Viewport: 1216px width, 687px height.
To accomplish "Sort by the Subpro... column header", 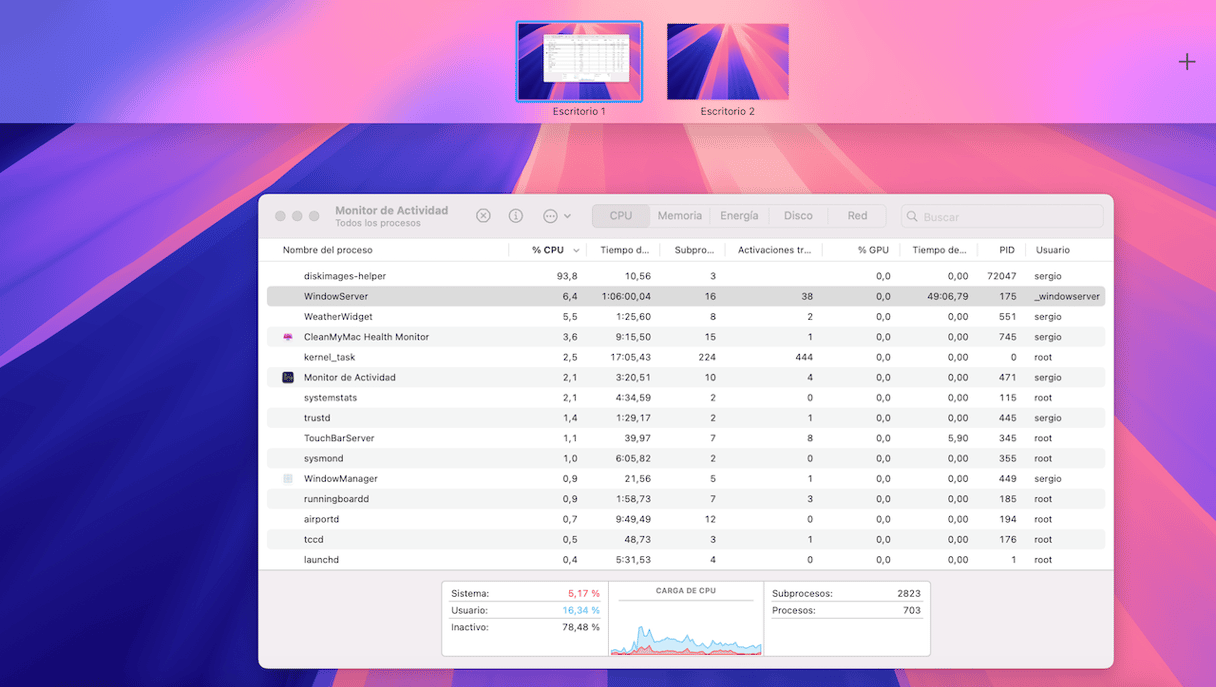I will [694, 250].
